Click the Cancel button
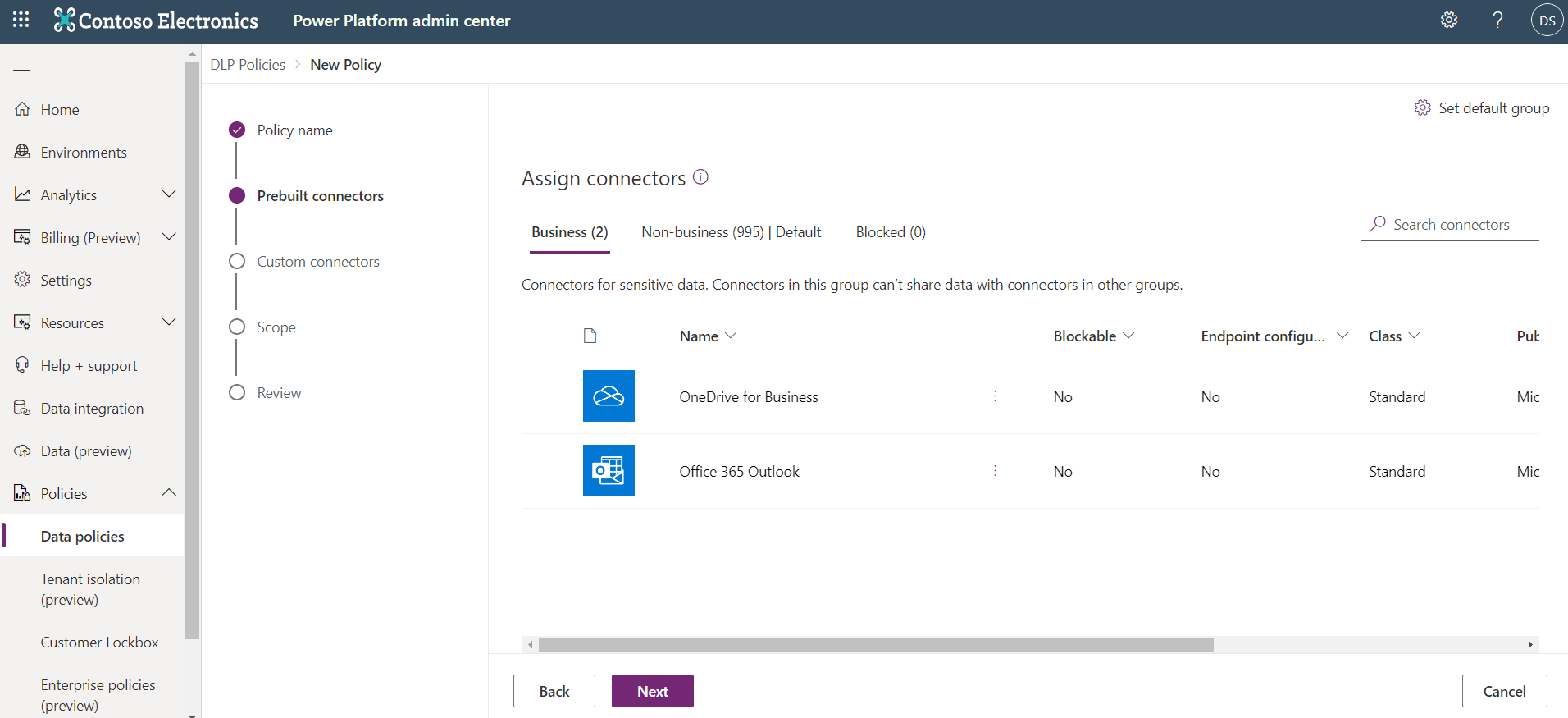The image size is (1568, 718). pos(1504,691)
